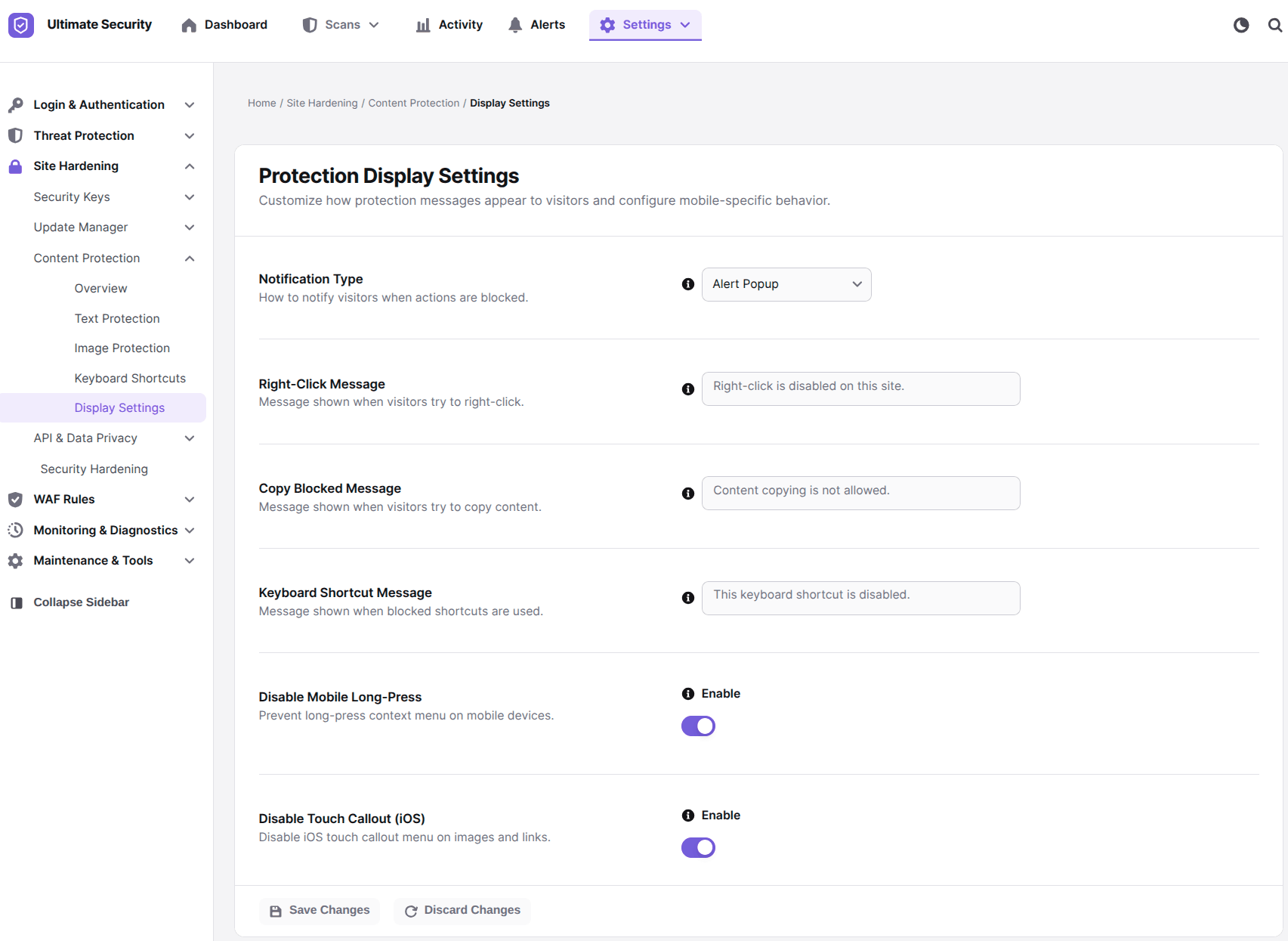Click the info icon beside Right-Click Message

(x=688, y=389)
